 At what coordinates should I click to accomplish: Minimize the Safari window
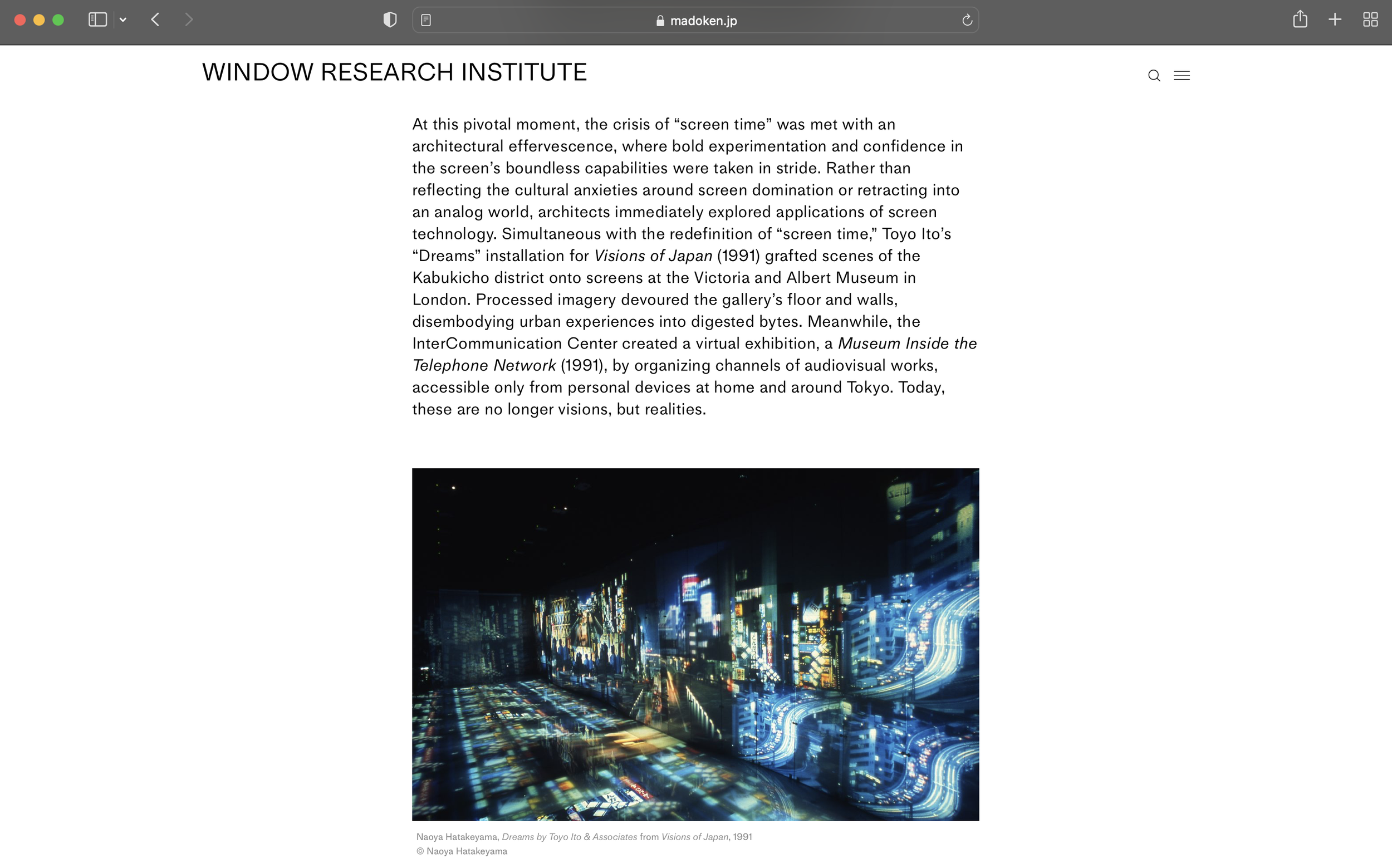(39, 20)
